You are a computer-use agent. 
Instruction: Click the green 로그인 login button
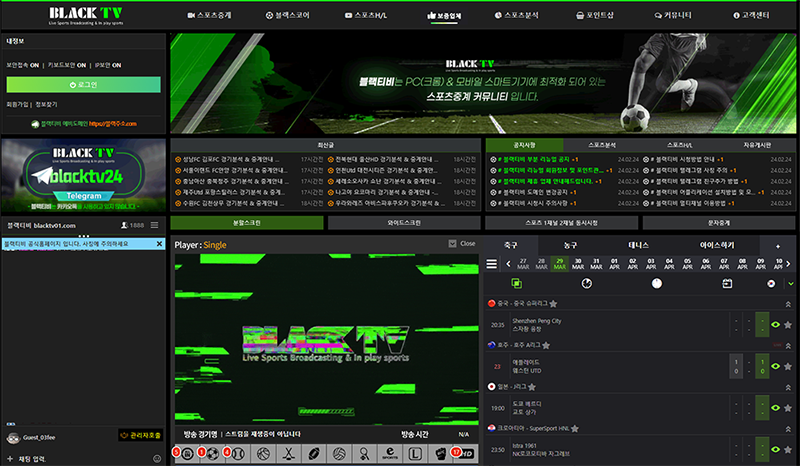click(84, 85)
